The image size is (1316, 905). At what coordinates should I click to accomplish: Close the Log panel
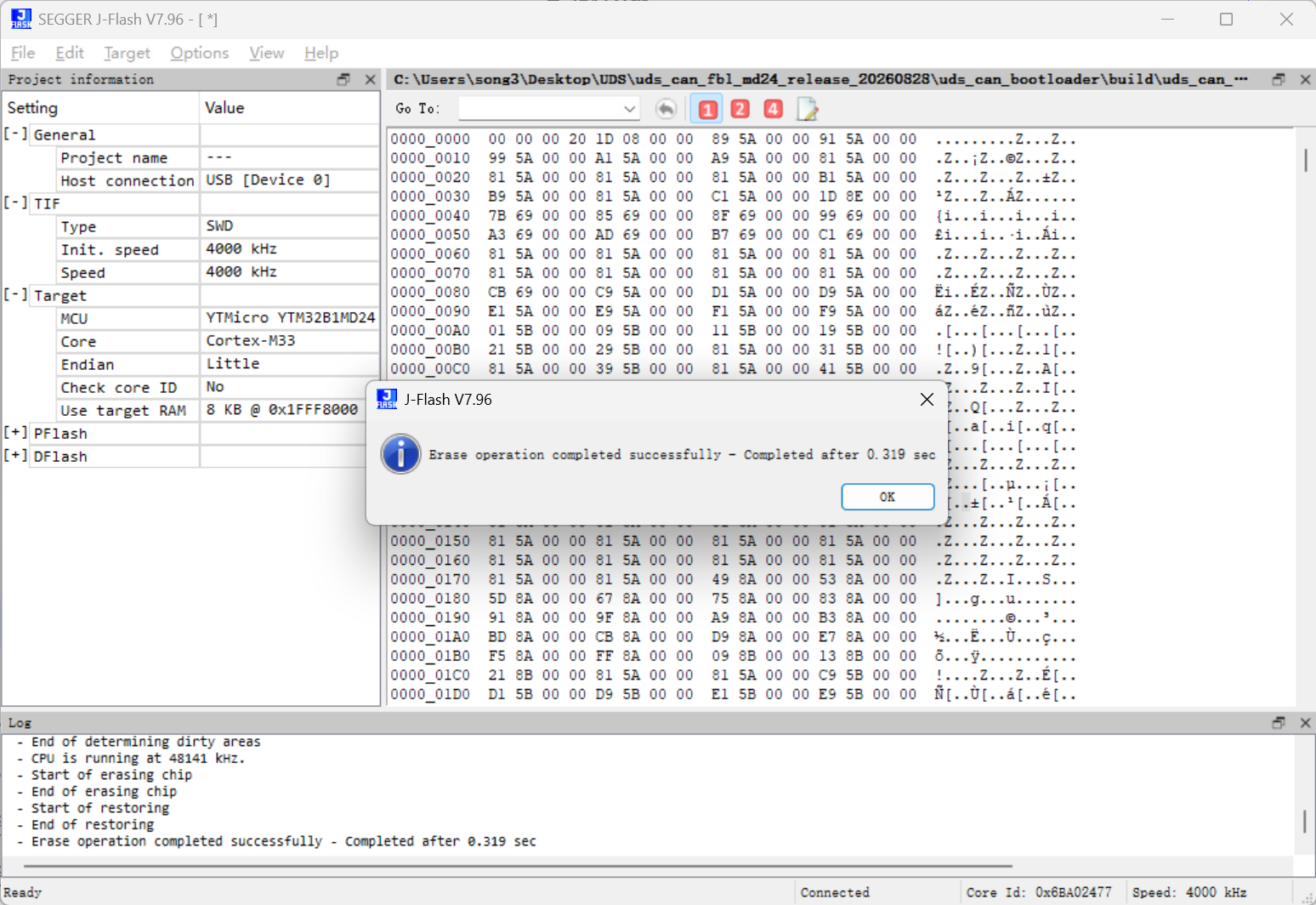[x=1305, y=722]
